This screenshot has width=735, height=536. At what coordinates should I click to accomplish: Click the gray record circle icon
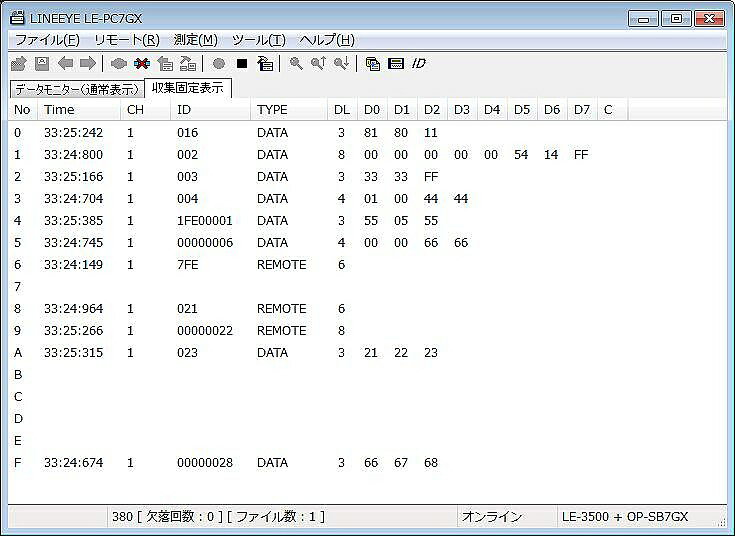point(219,63)
